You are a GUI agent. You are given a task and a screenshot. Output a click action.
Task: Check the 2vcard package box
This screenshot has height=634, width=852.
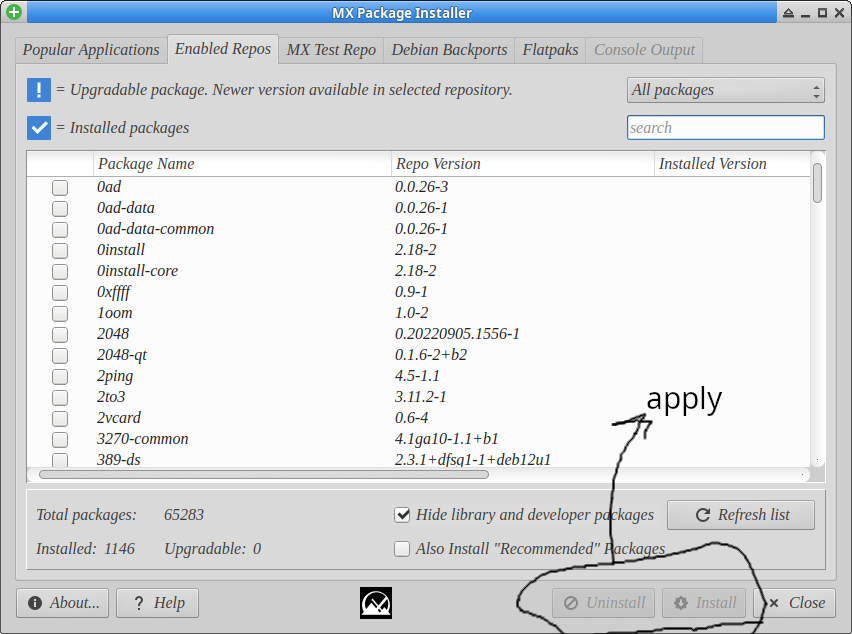pyautogui.click(x=60, y=418)
